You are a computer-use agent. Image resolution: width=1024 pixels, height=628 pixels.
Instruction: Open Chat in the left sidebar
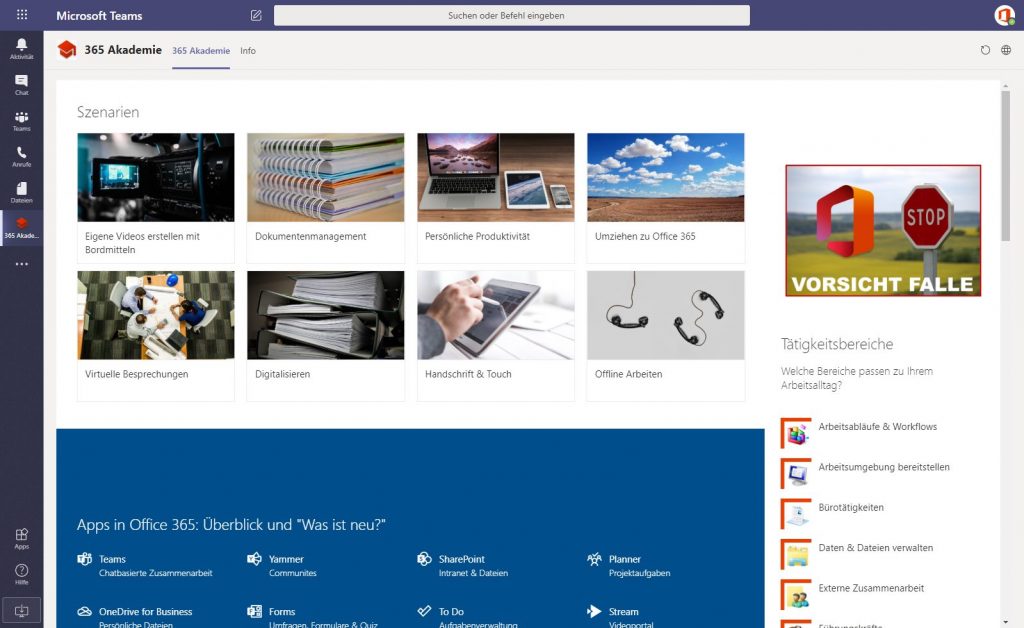(21, 84)
